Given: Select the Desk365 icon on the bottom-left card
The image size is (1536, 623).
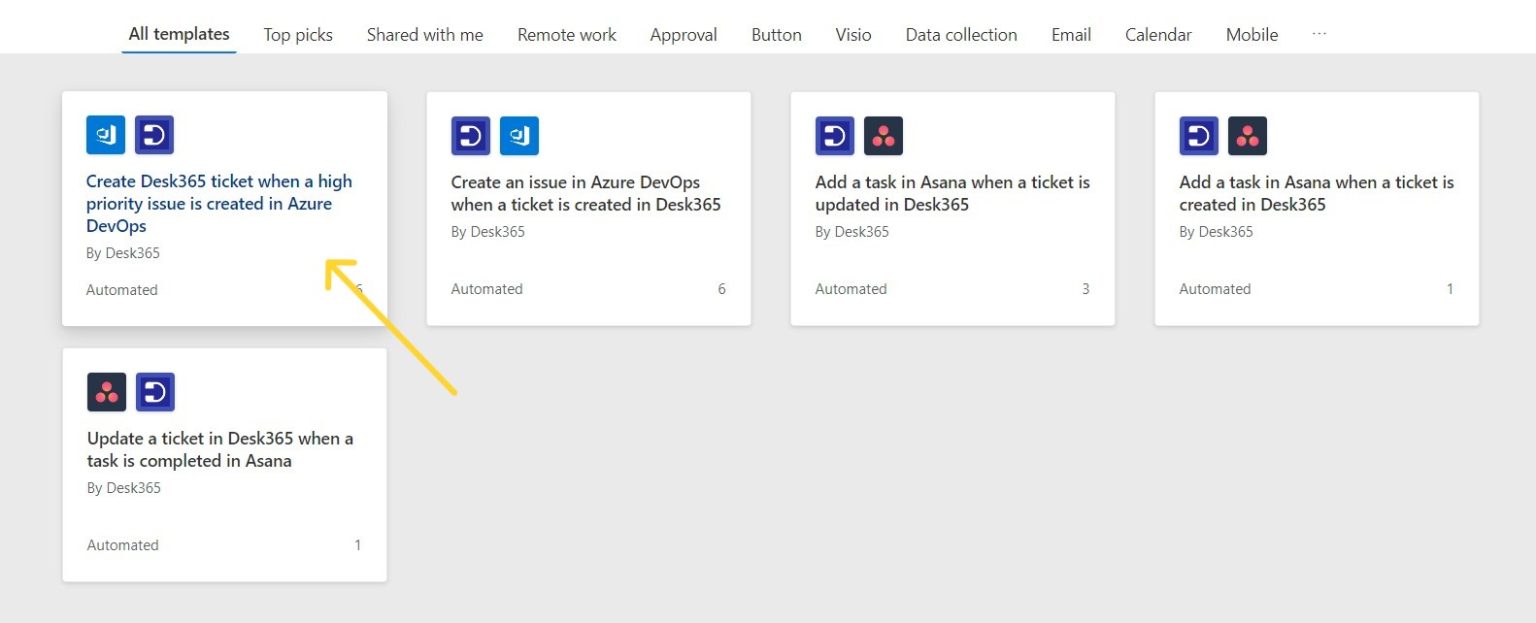Looking at the screenshot, I should tap(155, 391).
